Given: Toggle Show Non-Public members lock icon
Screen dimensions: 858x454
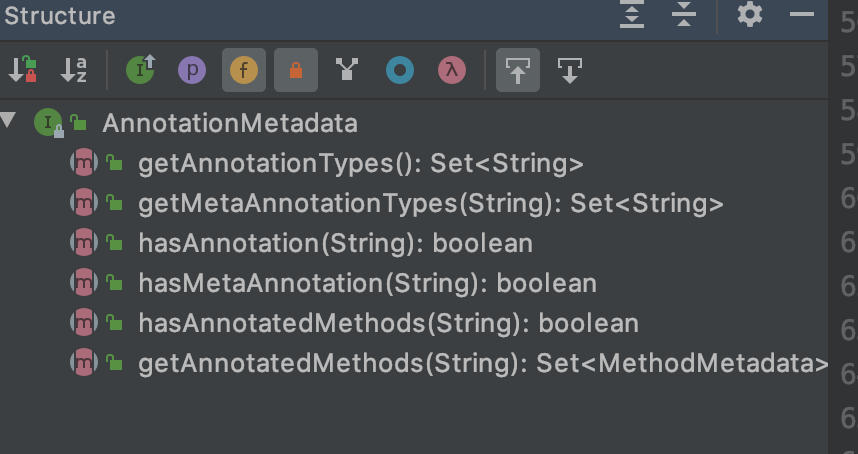Looking at the screenshot, I should [x=296, y=70].
